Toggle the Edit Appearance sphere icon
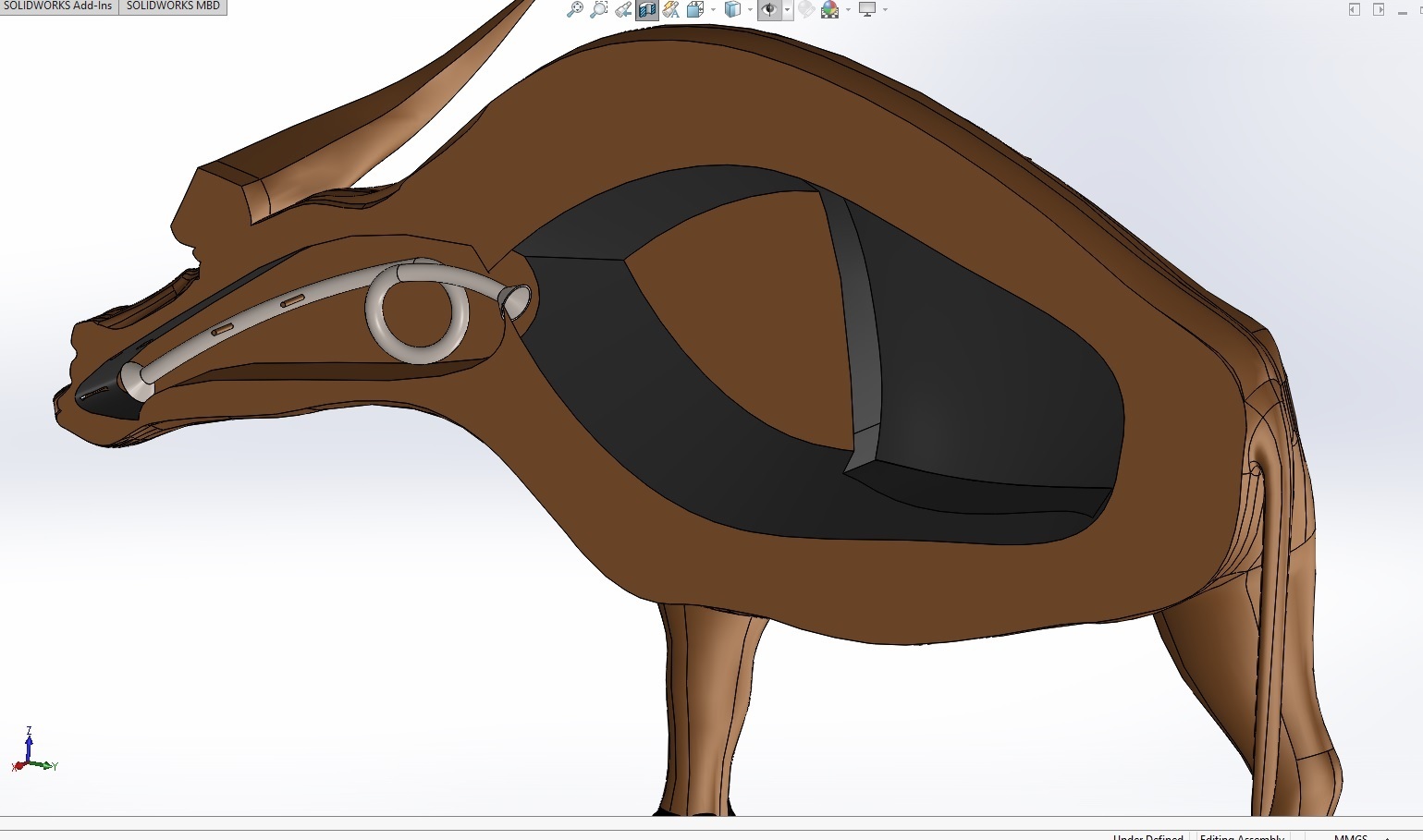1423x840 pixels. pyautogui.click(x=805, y=9)
